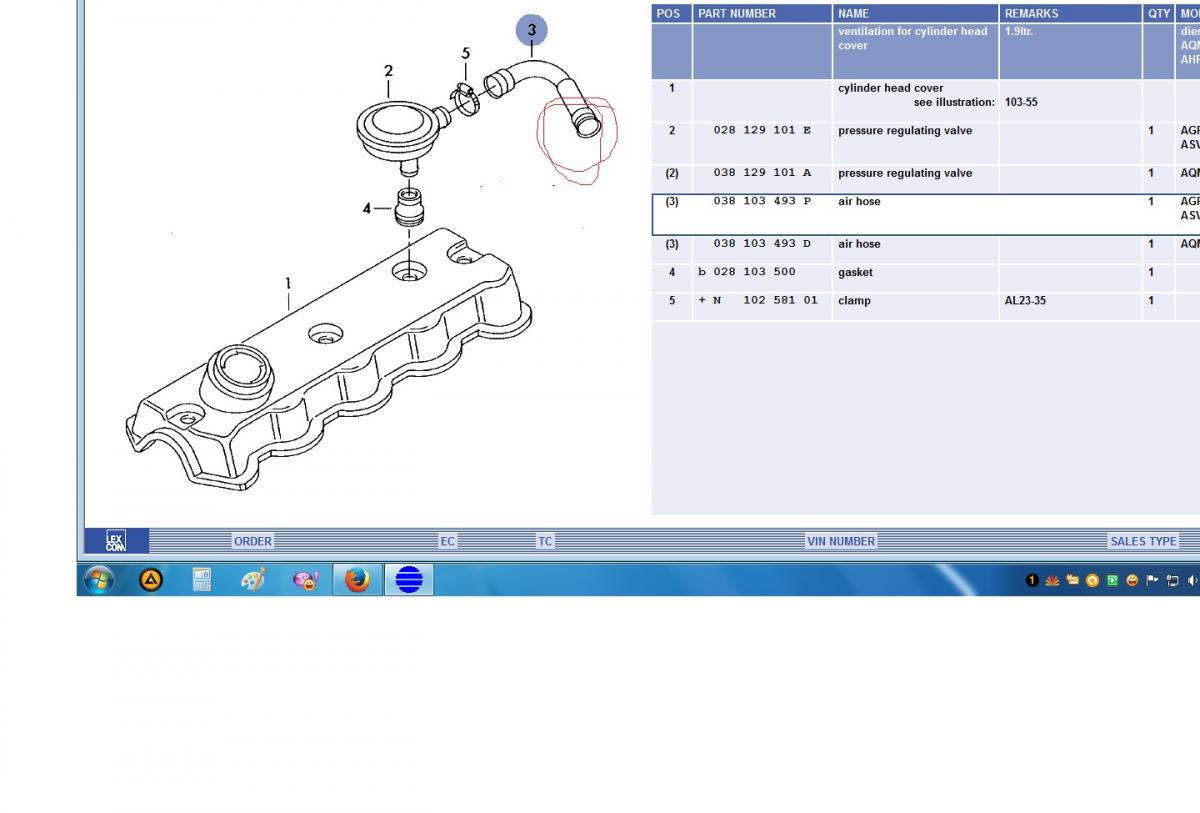Open Paint from the taskbar

click(253, 579)
